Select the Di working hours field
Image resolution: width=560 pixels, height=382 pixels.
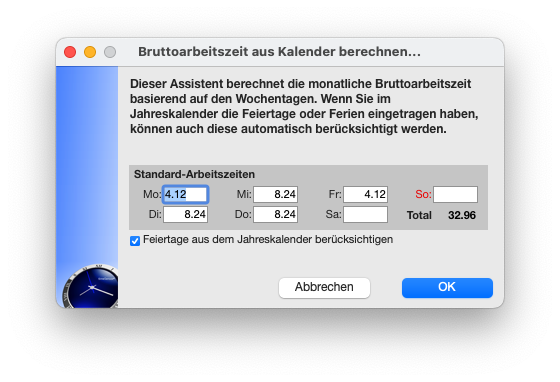185,215
